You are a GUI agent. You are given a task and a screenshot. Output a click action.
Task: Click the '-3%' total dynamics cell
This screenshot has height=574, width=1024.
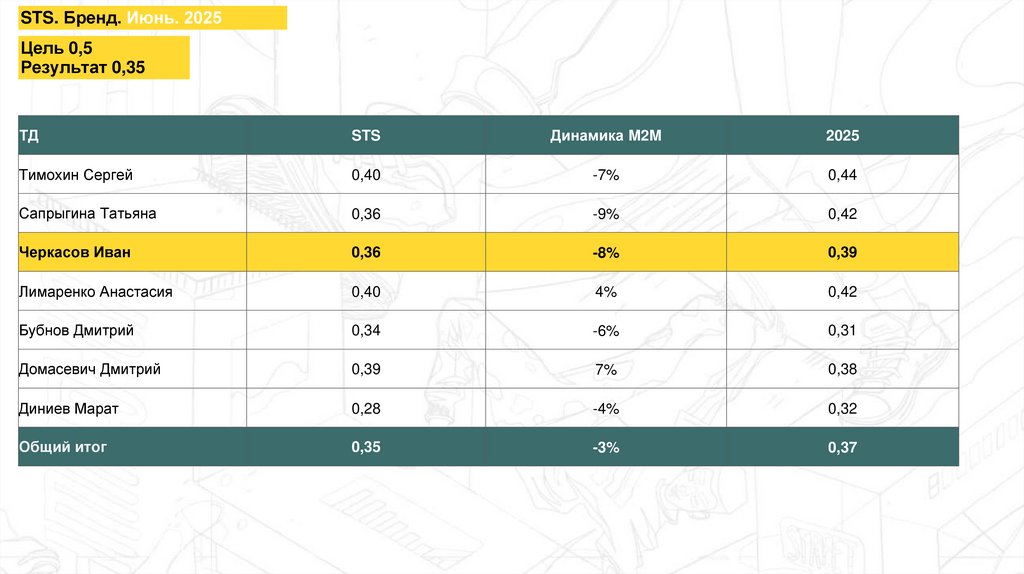click(x=605, y=448)
